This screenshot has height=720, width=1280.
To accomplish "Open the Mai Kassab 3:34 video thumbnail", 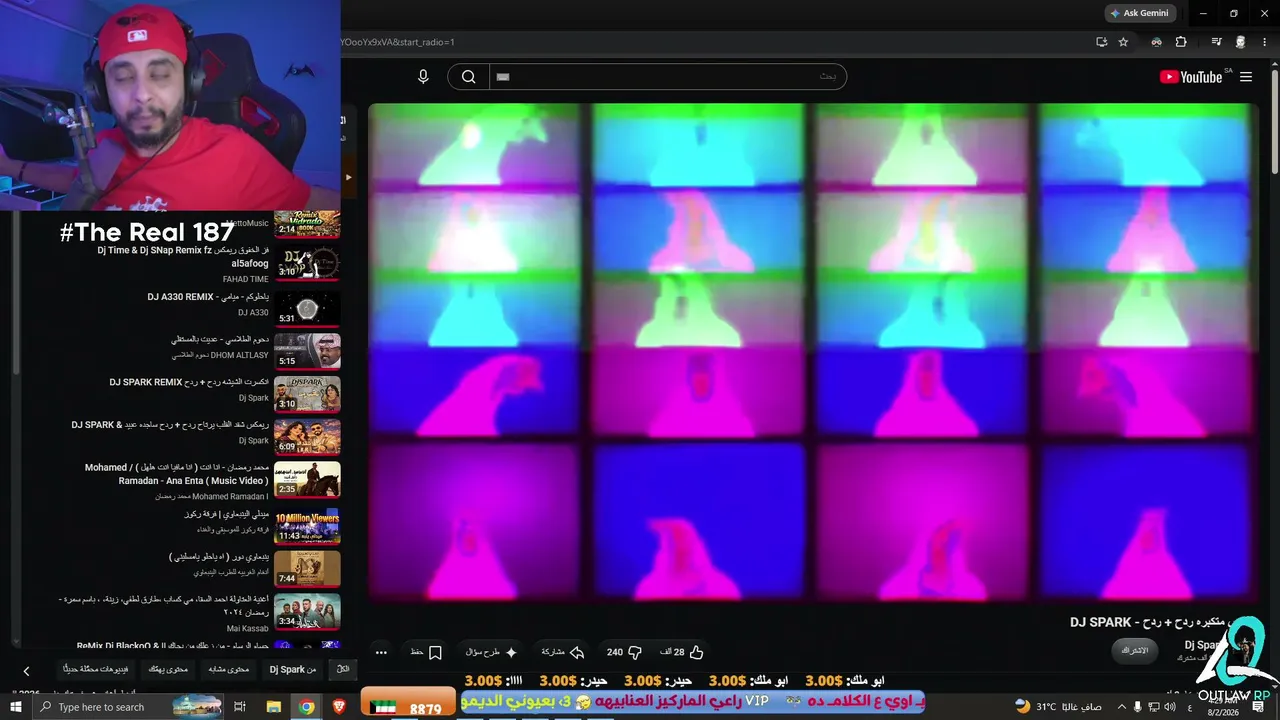I will click(x=307, y=611).
